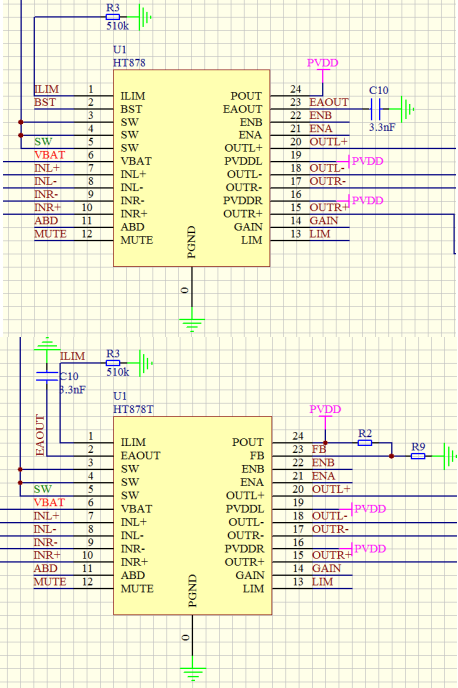Select the FB net label on pin 23
The height and width of the screenshot is (688, 458).
[319, 449]
